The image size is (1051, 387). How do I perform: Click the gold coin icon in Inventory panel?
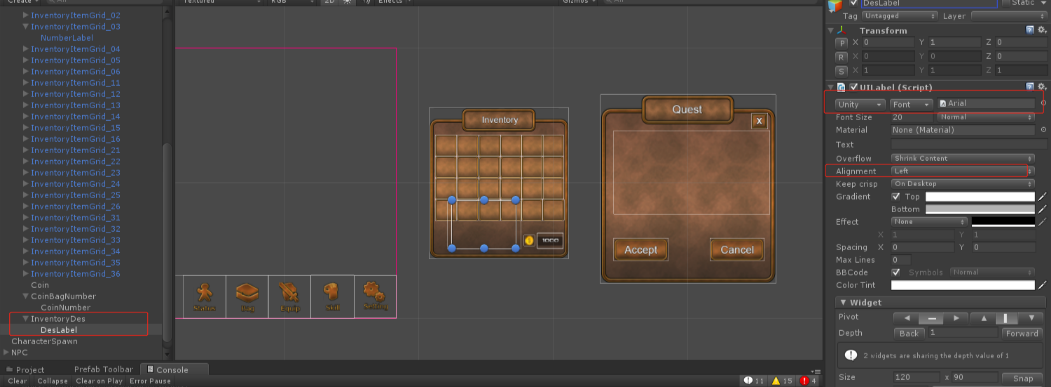[x=529, y=240]
